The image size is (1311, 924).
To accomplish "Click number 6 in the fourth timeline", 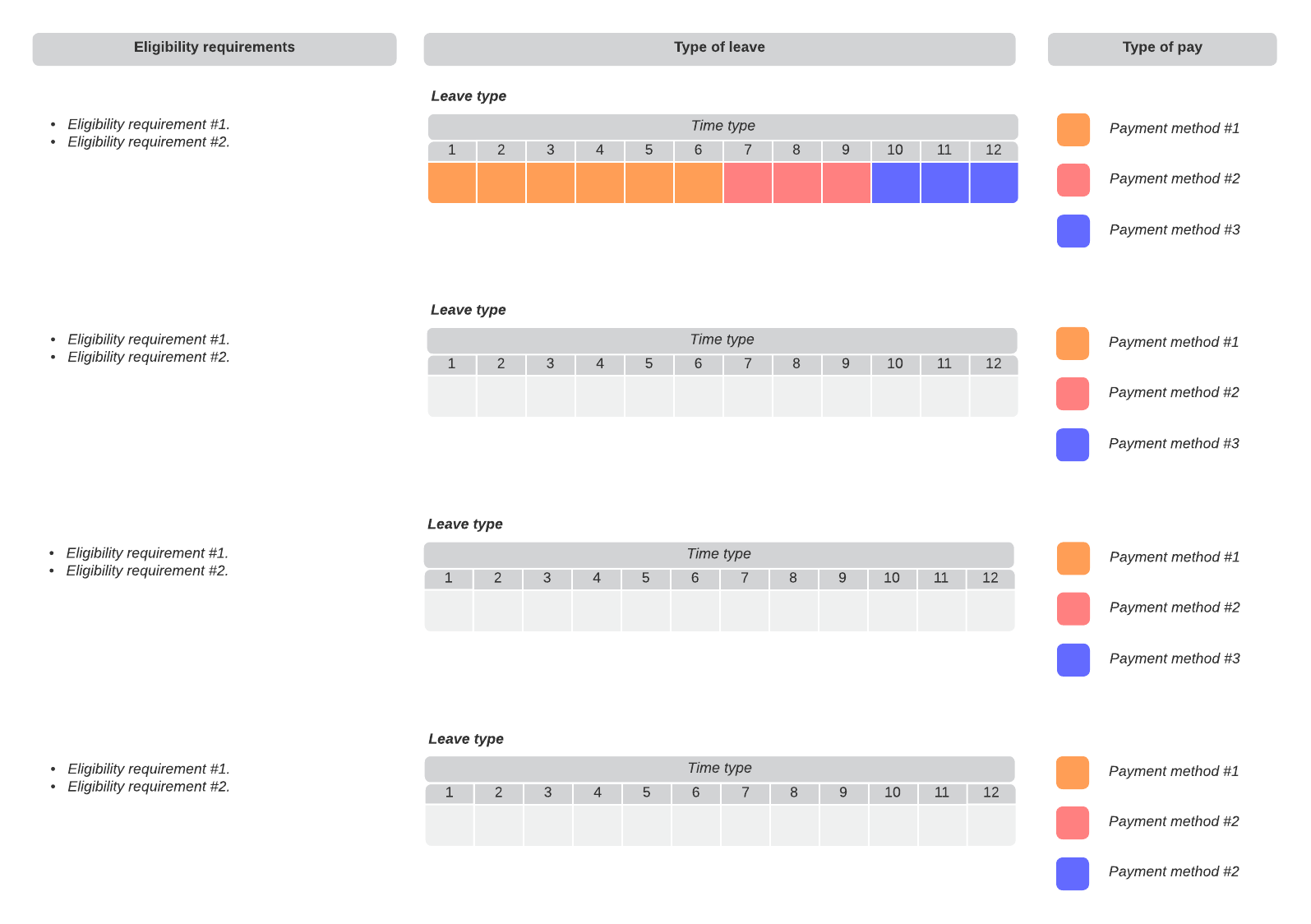I will [x=695, y=793].
